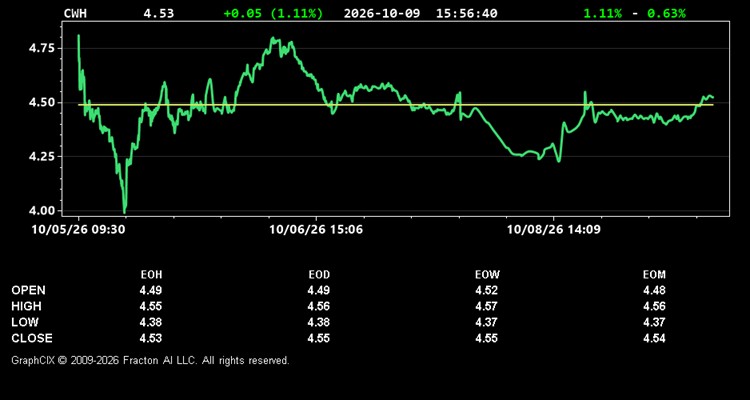Select the current price 4.53 in header
This screenshot has height=400, width=750.
[x=159, y=13]
